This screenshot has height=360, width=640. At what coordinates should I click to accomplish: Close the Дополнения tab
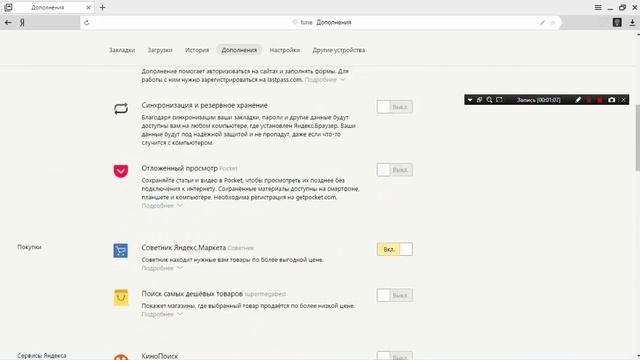pyautogui.click(x=88, y=7)
